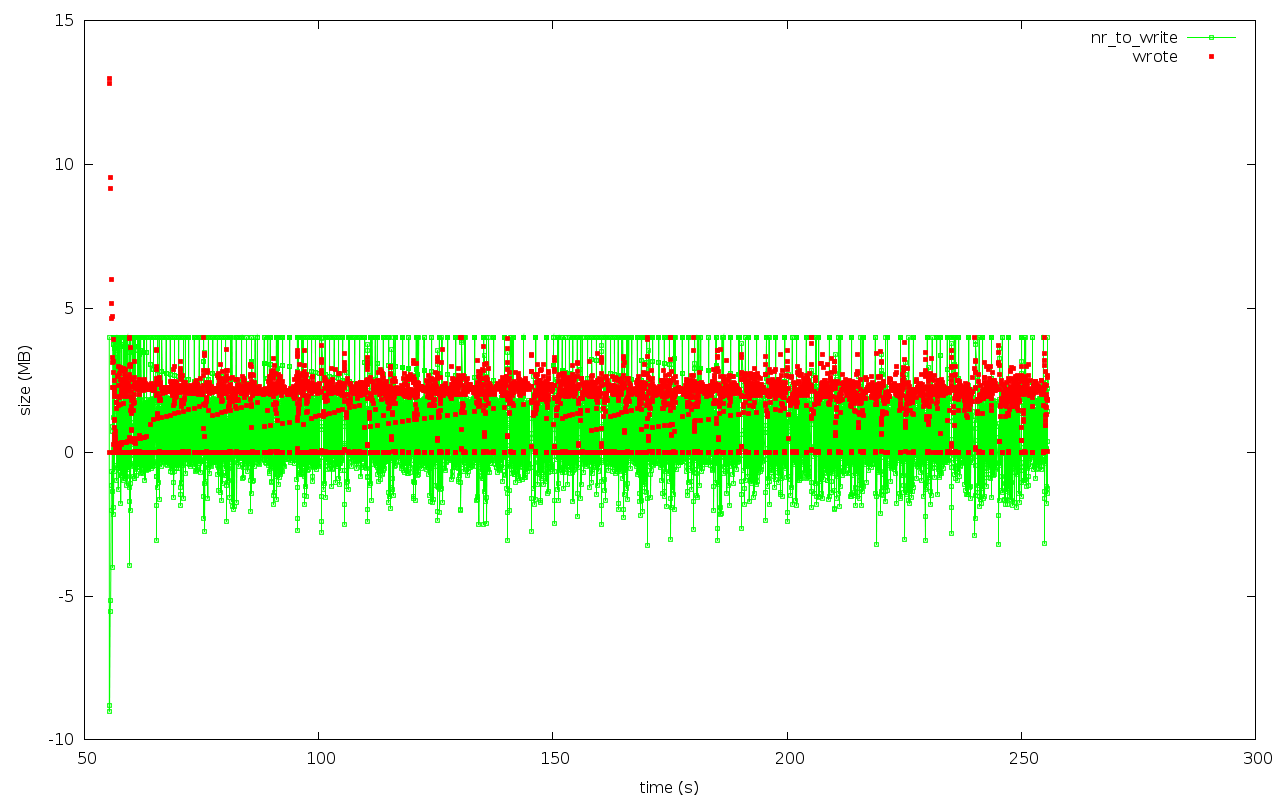Image resolution: width=1280 pixels, height=800 pixels.
Task: Click the 200 tick on time axis
Action: [x=787, y=759]
